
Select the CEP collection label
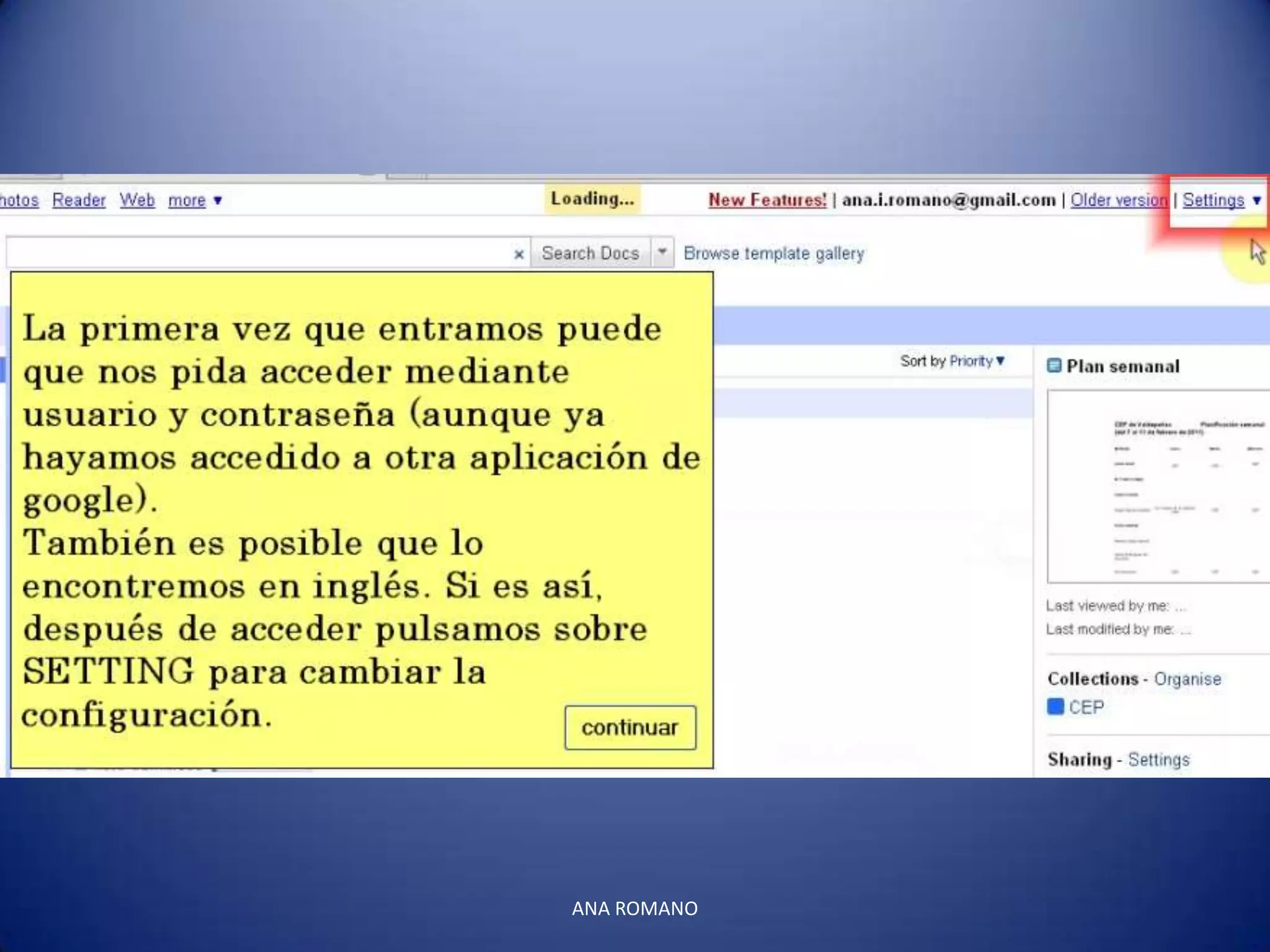coord(1086,707)
